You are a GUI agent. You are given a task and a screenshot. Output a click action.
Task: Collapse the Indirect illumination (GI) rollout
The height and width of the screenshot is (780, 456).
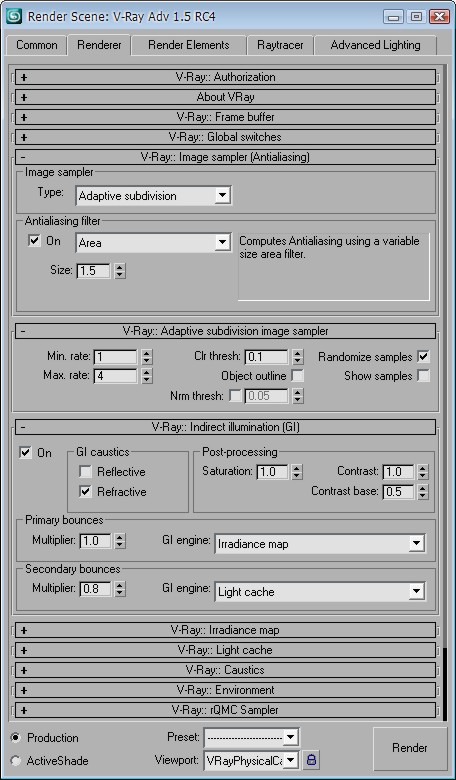(x=225, y=427)
